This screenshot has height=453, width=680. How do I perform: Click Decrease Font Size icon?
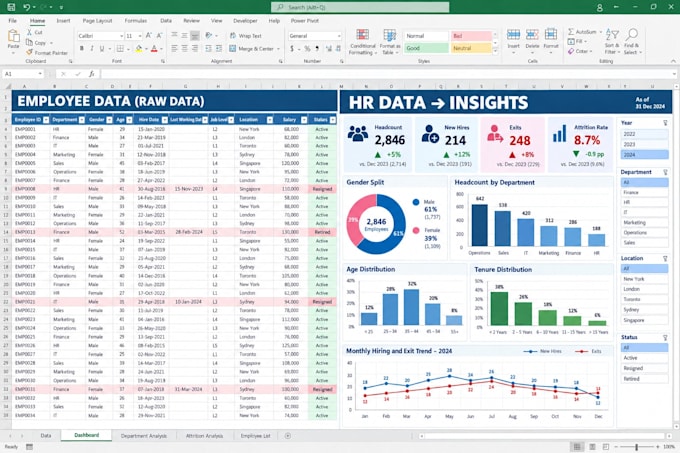pyautogui.click(x=159, y=36)
